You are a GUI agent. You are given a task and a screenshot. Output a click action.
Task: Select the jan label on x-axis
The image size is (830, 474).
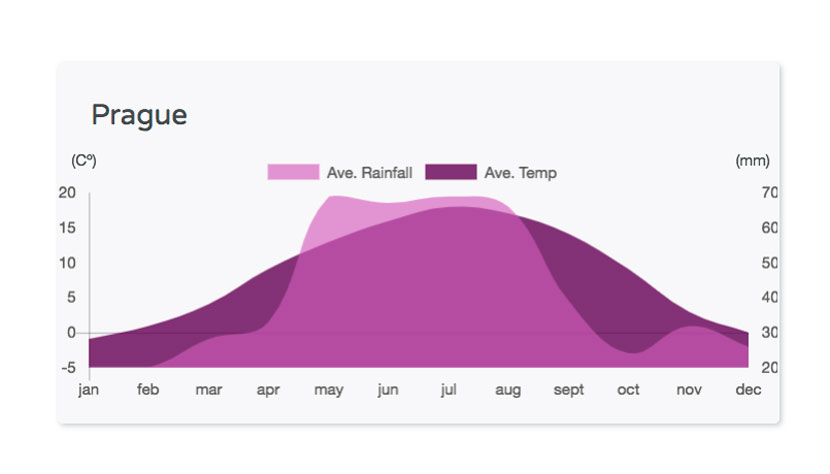88,390
